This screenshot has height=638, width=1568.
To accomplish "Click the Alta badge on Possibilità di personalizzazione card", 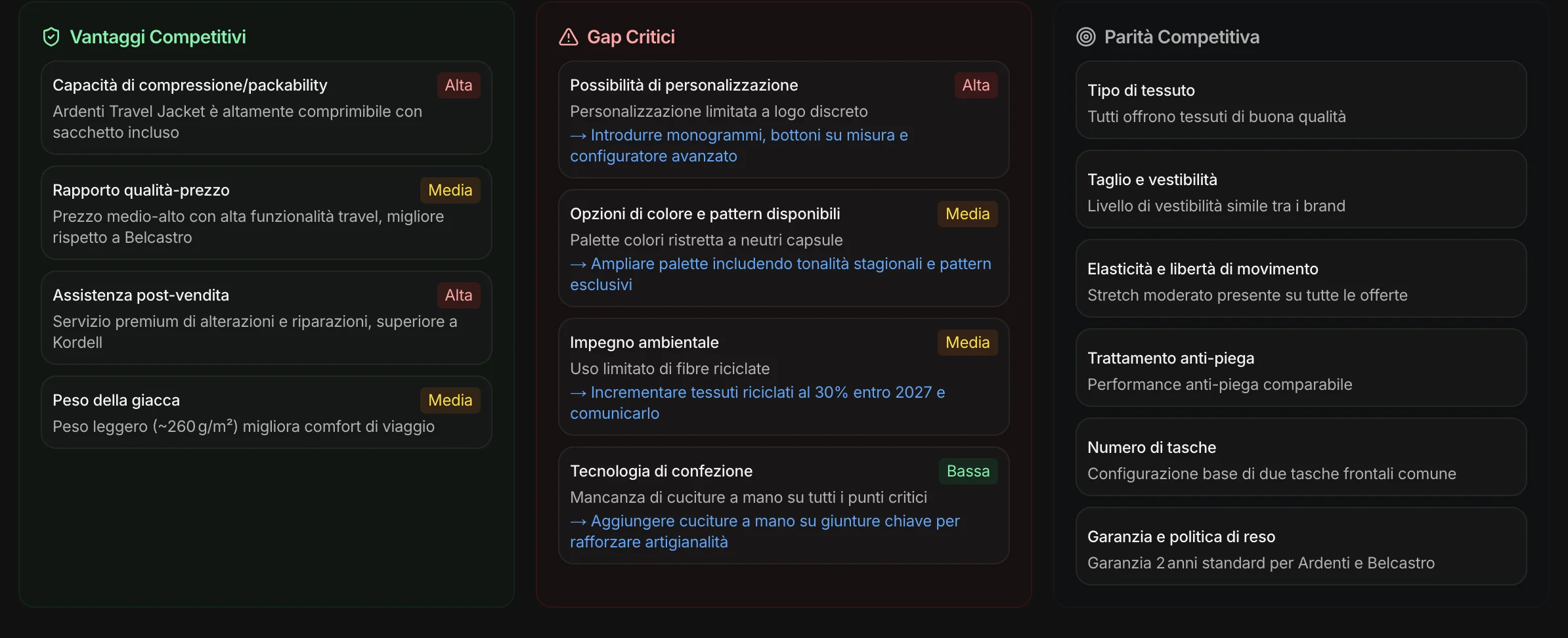I will 976,85.
